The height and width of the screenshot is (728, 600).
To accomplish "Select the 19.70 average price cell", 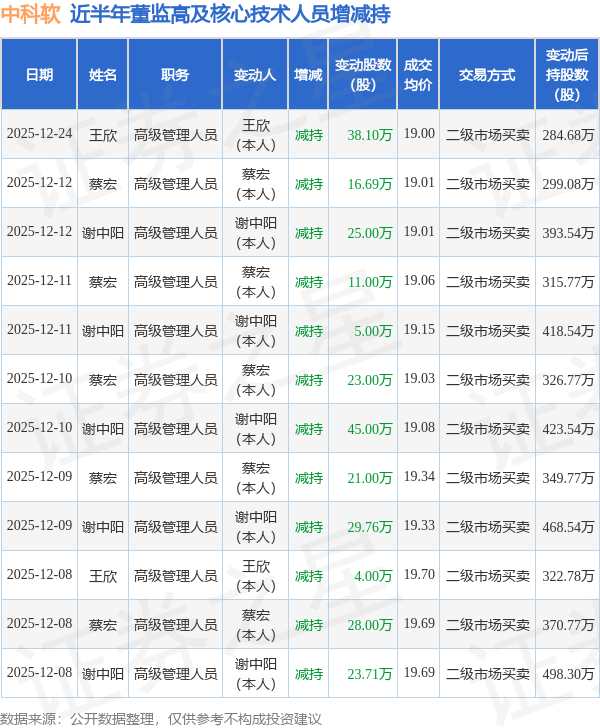I will point(419,575).
